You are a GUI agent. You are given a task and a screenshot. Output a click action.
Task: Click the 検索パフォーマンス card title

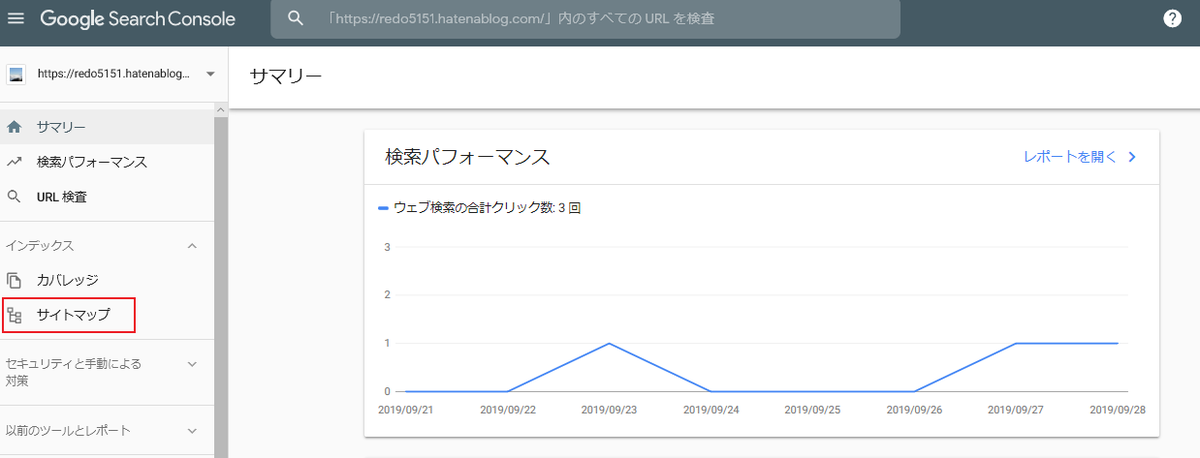click(468, 157)
